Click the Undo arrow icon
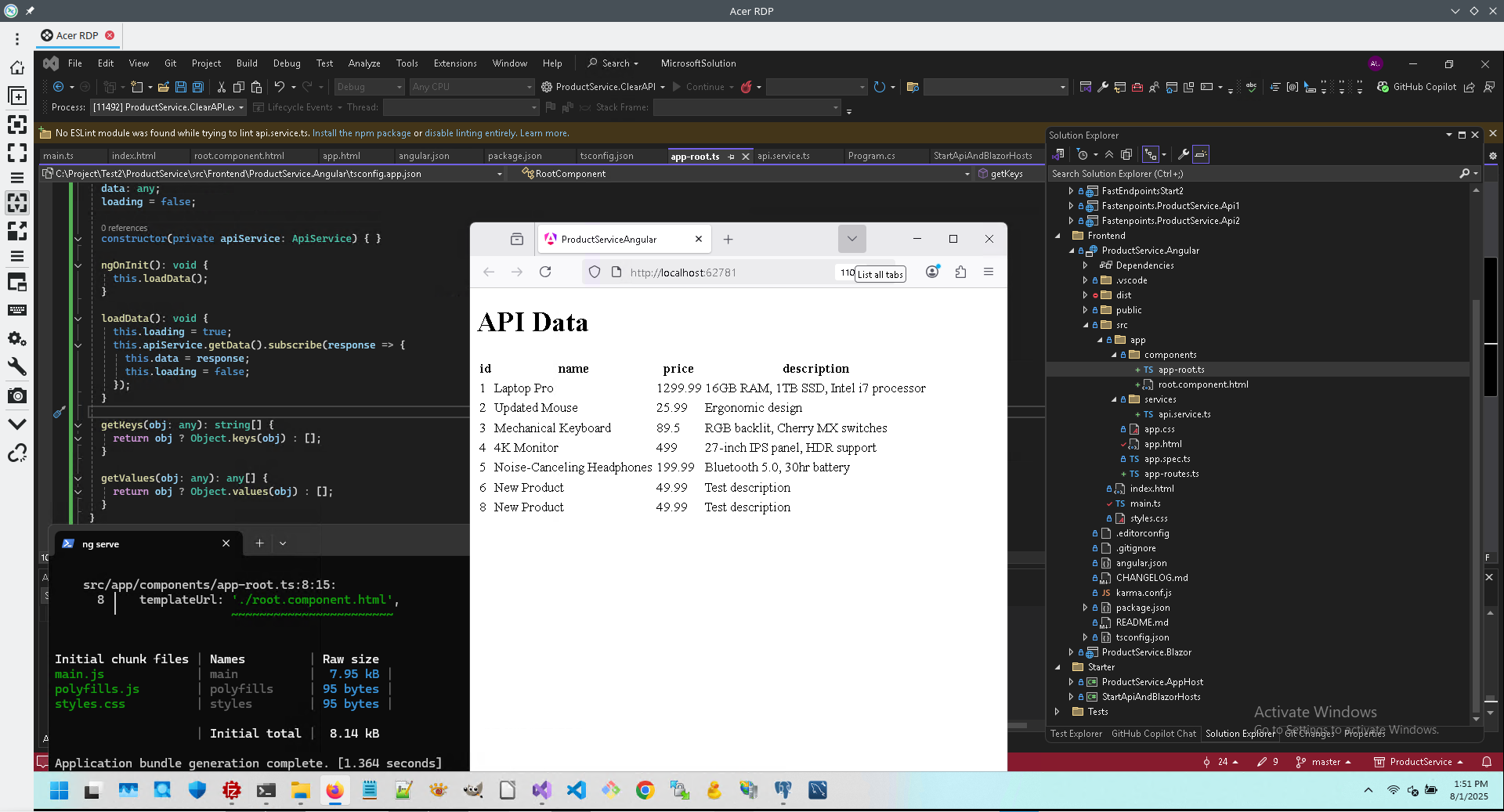 (x=279, y=87)
